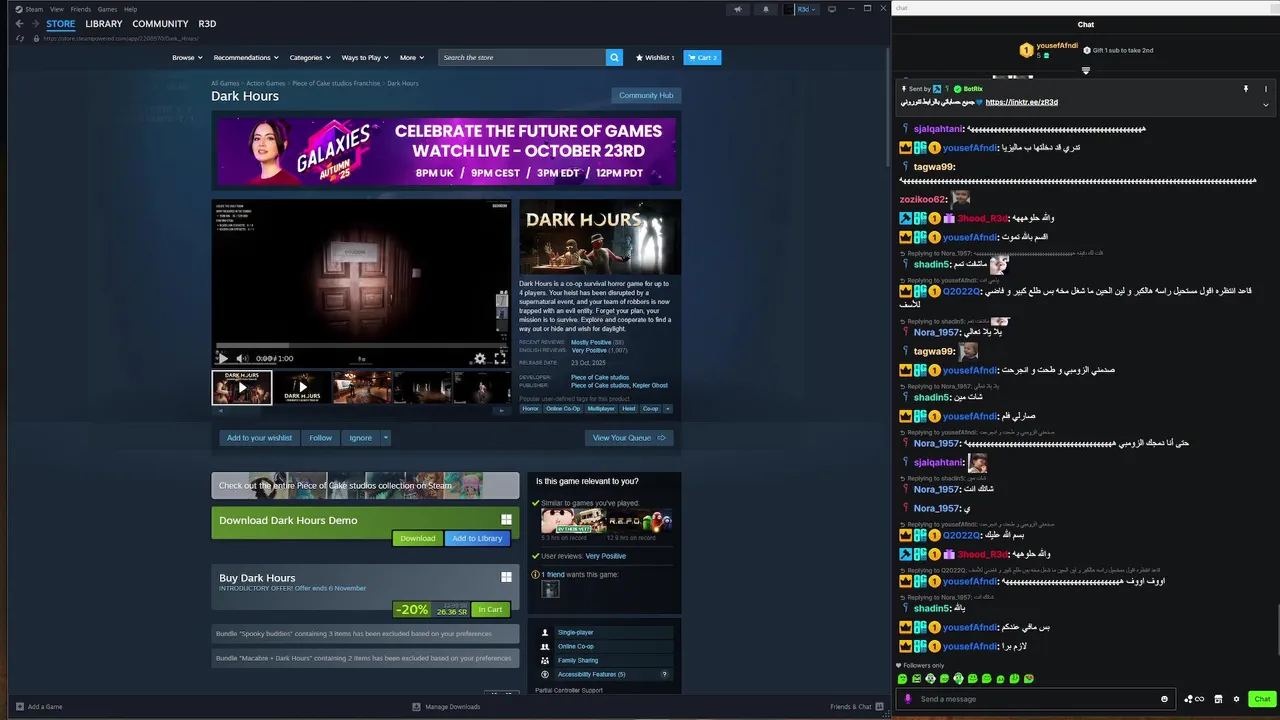Click the Piece of Cake studios developer link

[x=600, y=377]
